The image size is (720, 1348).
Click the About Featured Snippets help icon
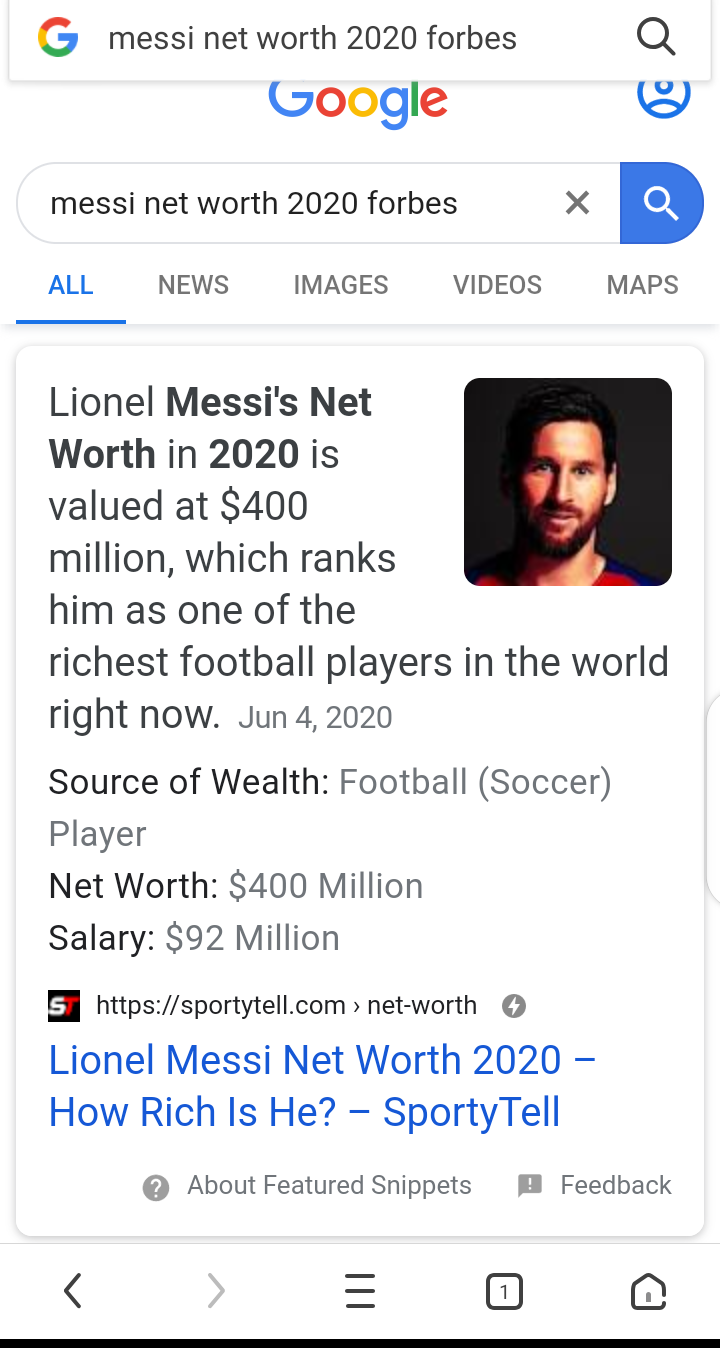[156, 1187]
